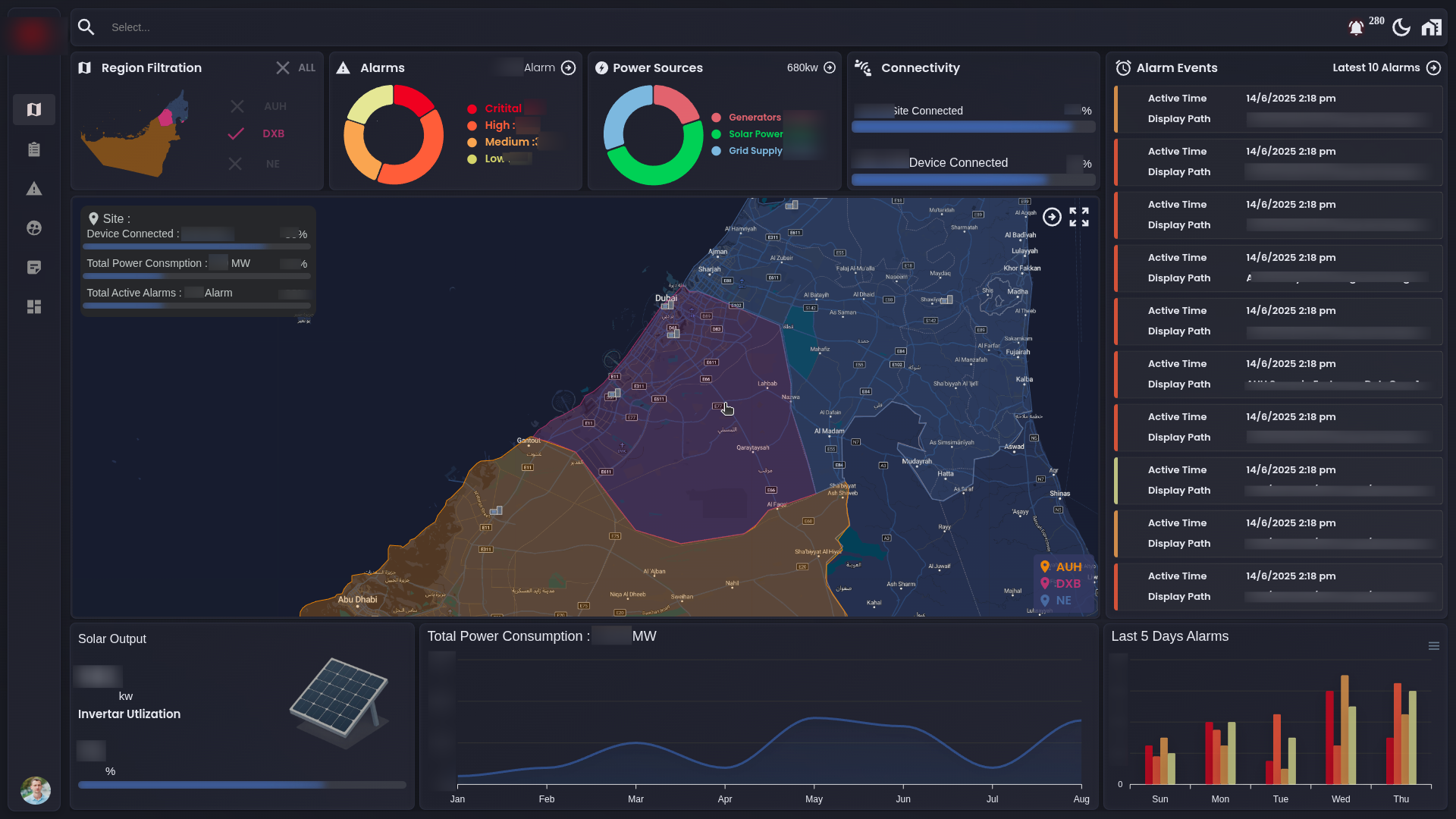Click the fullscreen map expand icon

click(1079, 217)
